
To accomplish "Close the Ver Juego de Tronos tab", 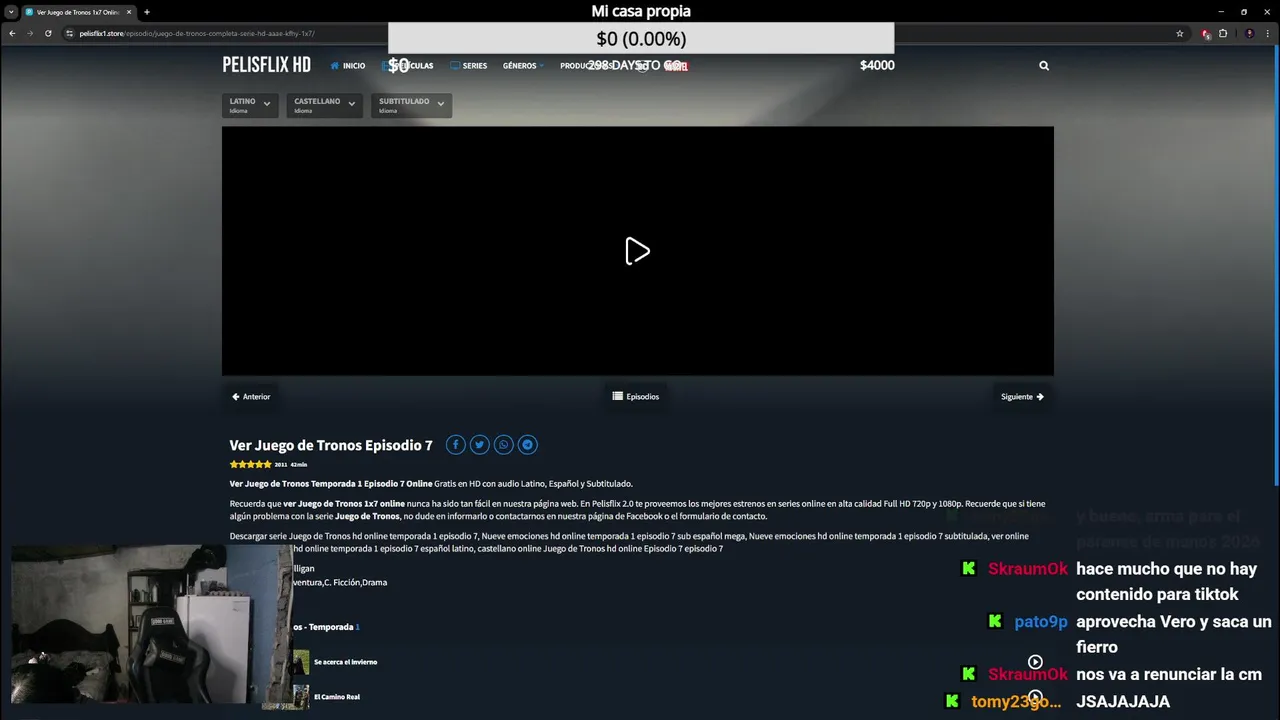I will [x=128, y=12].
